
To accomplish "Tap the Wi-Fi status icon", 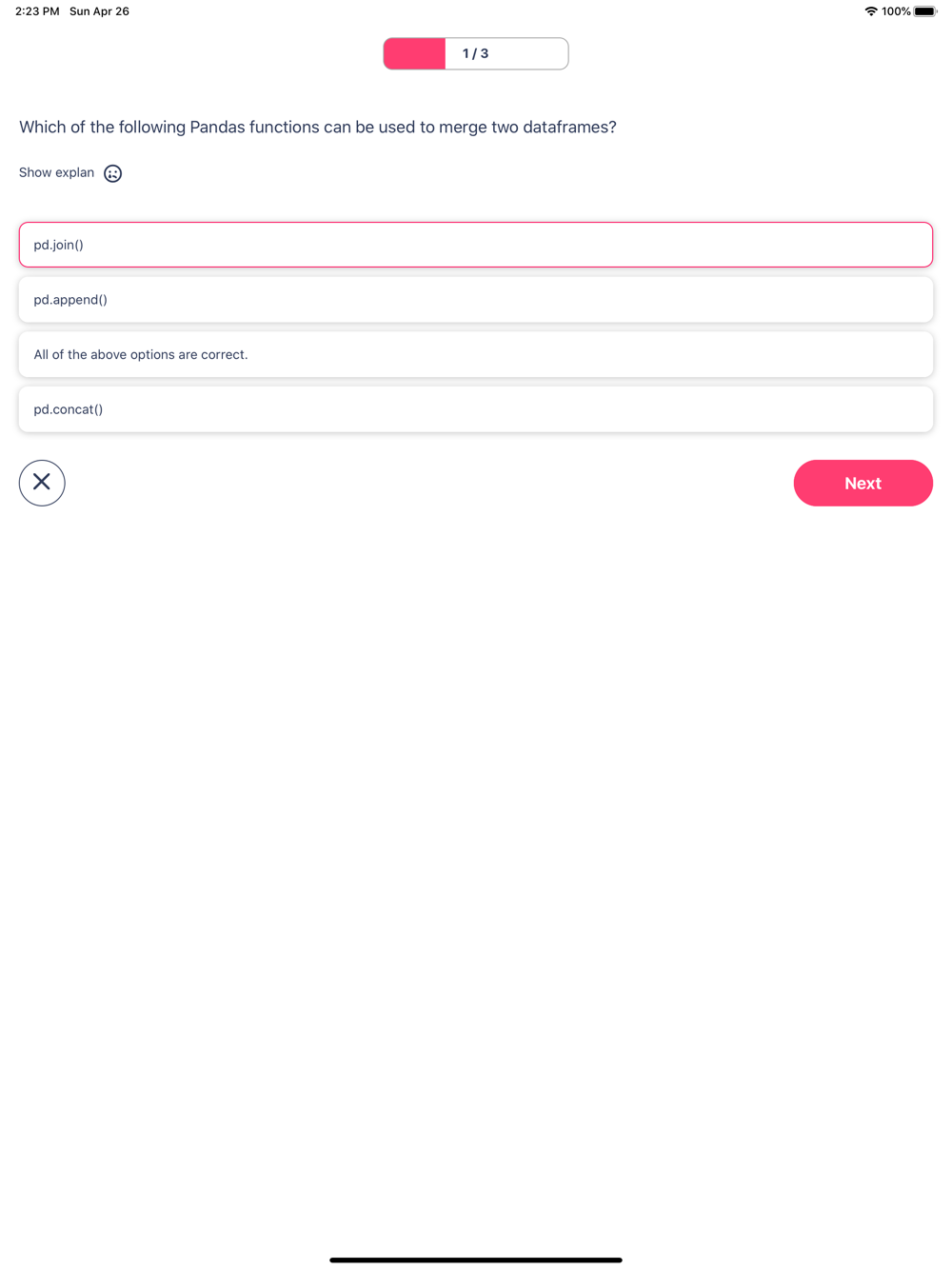I will [x=870, y=11].
